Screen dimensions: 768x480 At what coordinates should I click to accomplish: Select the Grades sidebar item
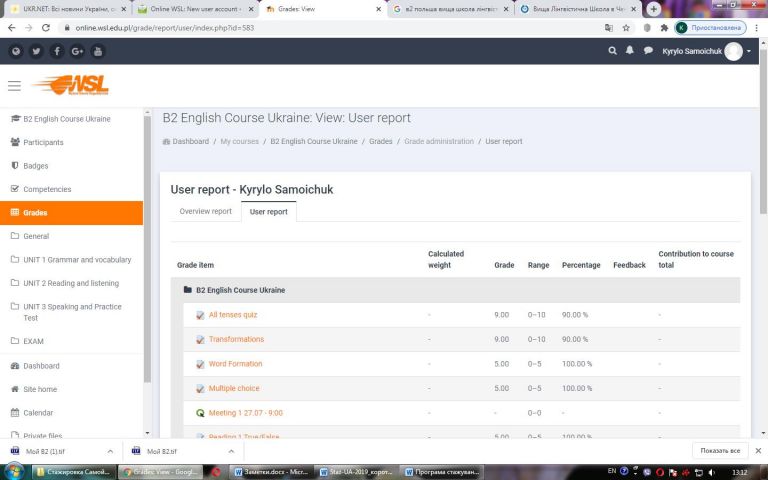tap(72, 213)
